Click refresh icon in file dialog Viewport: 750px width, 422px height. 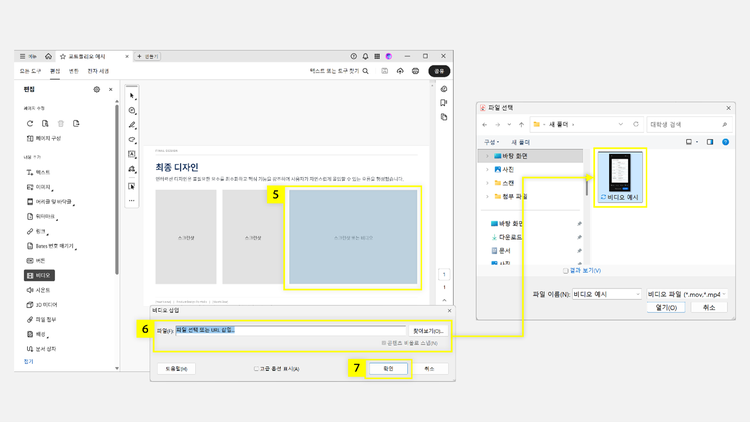[x=636, y=124]
